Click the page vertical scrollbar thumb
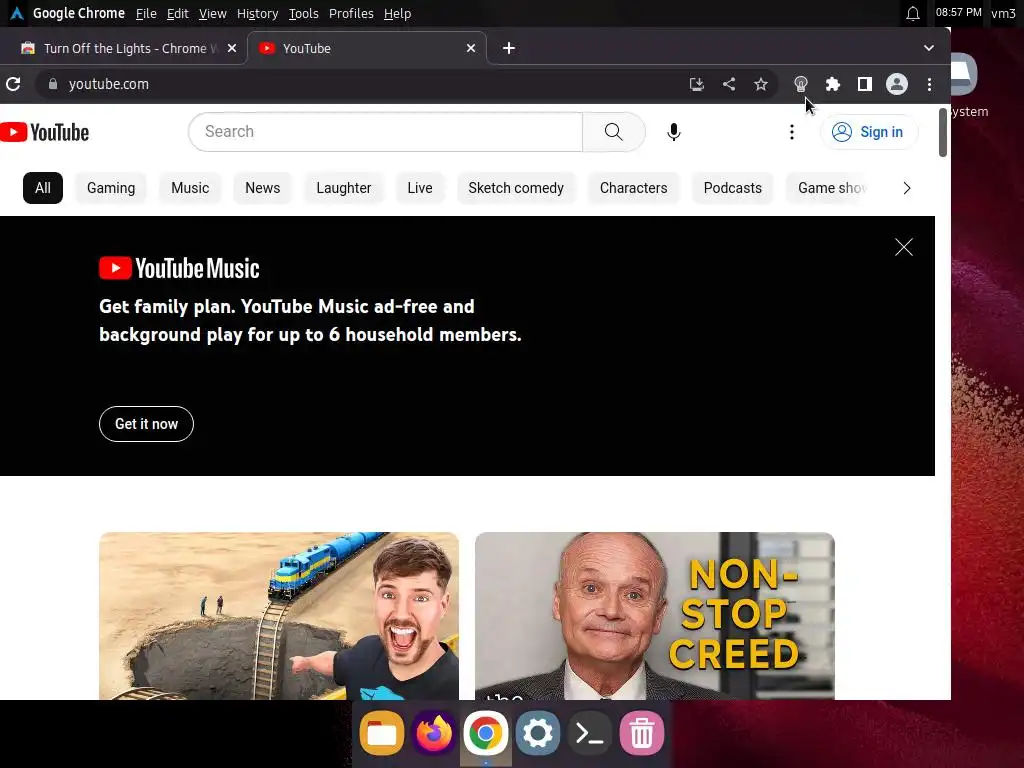This screenshot has width=1024, height=768. 942,133
